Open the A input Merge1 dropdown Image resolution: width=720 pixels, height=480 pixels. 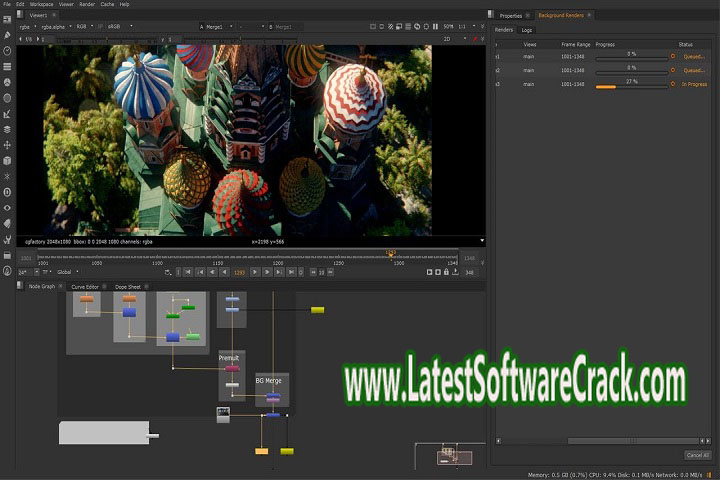215,27
